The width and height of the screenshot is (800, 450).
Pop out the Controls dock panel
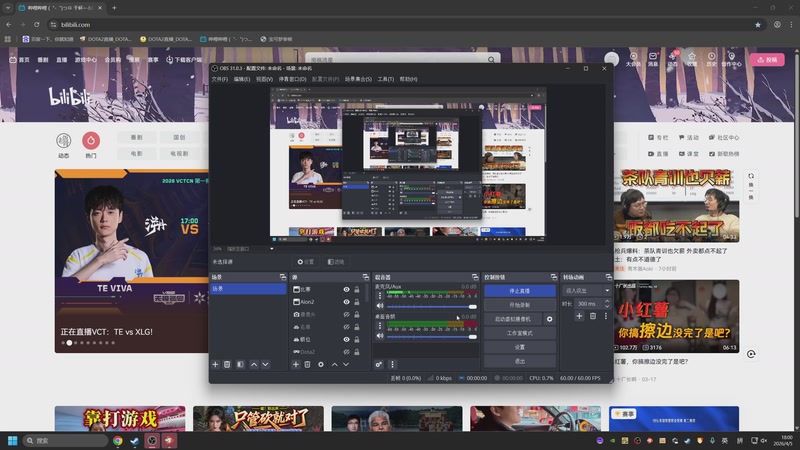554,277
